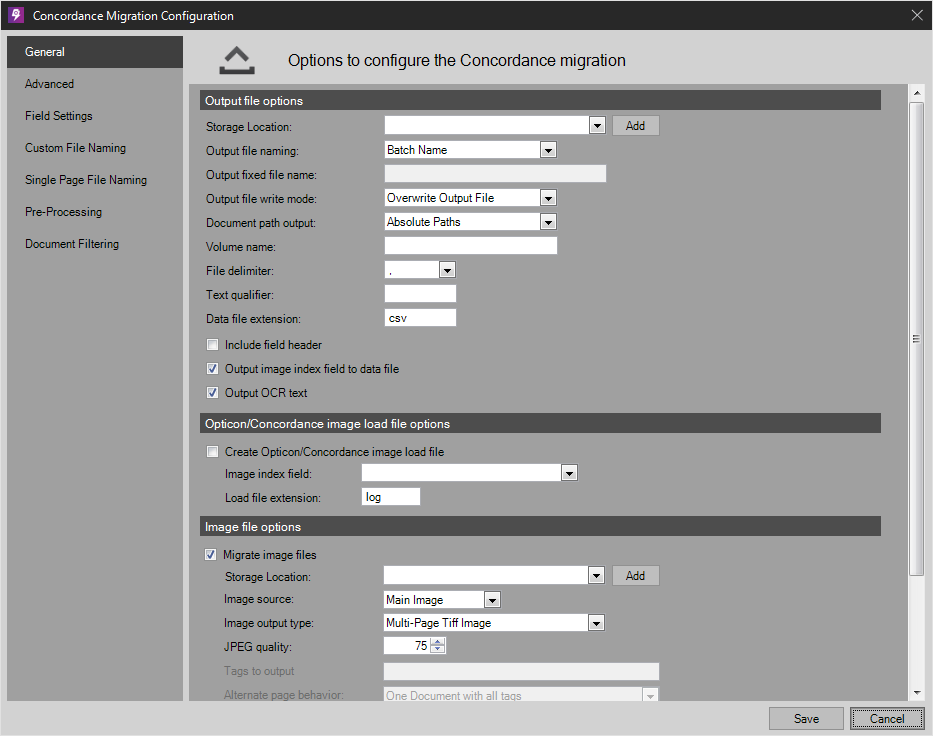
Task: Expand output Storage Location dropdown
Action: [x=597, y=126]
